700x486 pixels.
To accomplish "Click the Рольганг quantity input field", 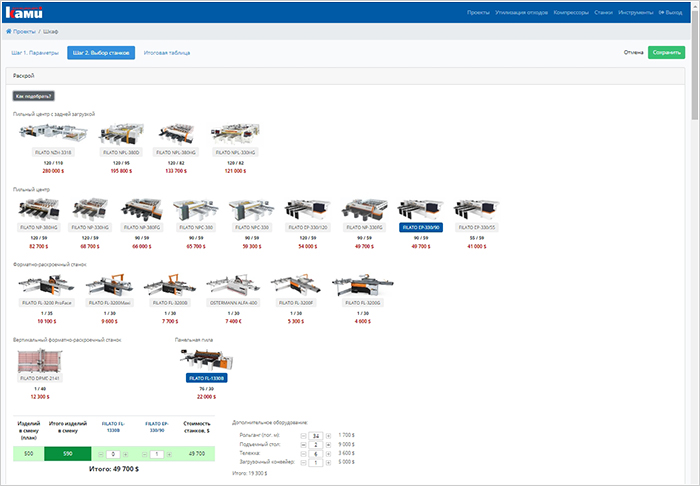I will 316,436.
